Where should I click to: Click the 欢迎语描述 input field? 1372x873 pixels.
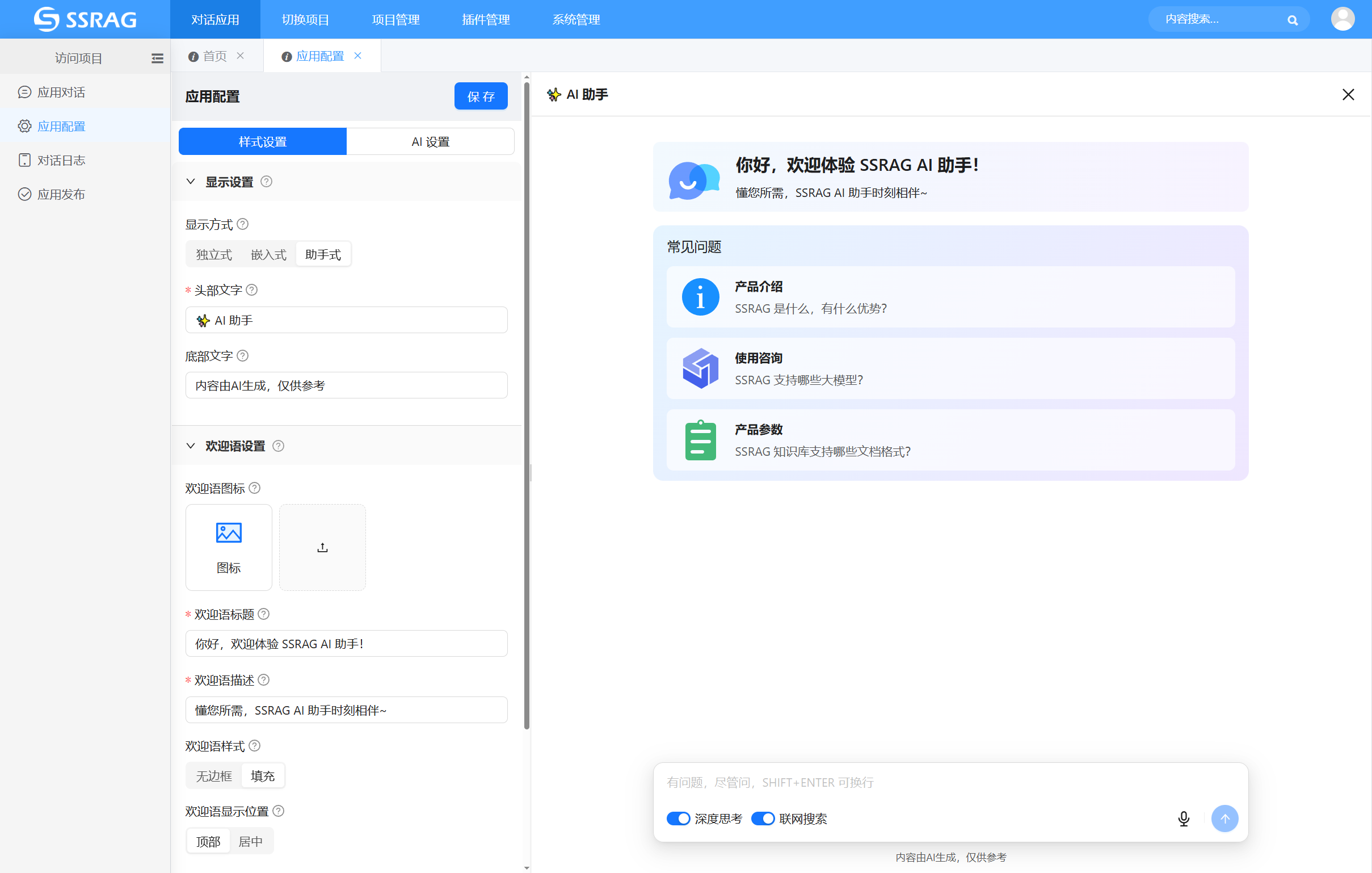click(x=347, y=710)
